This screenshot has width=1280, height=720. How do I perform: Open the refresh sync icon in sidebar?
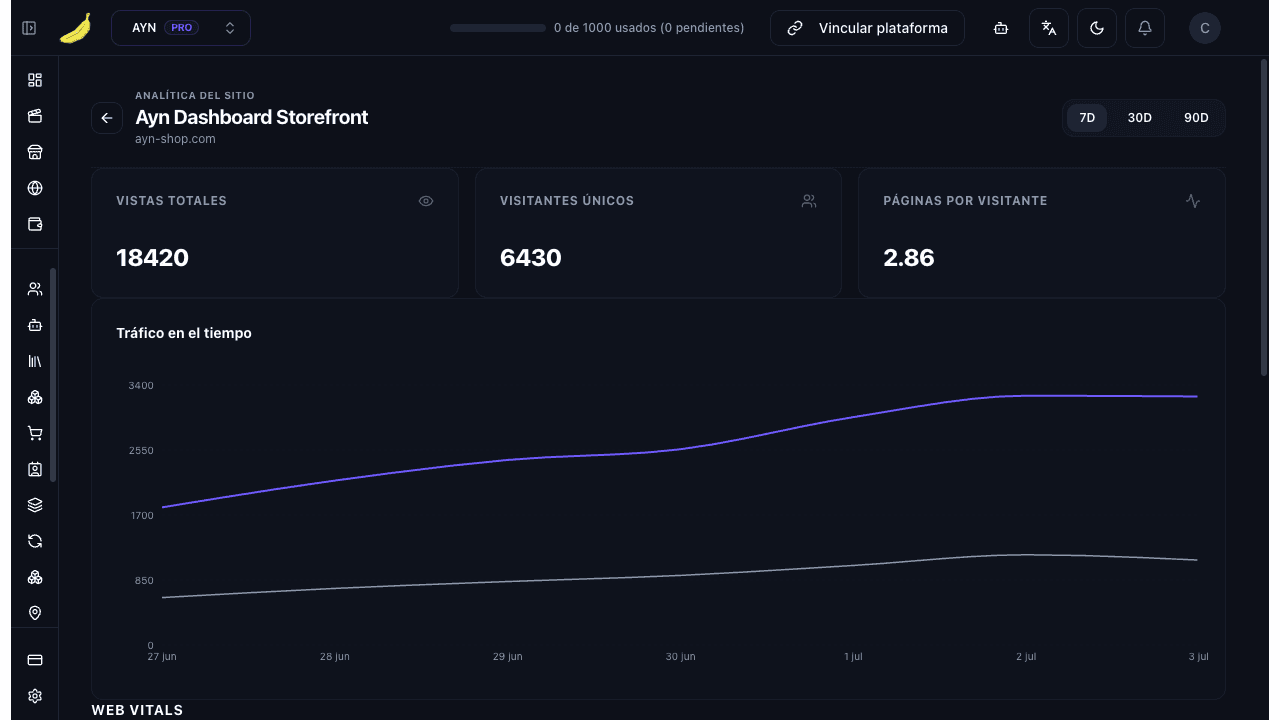(x=35, y=541)
